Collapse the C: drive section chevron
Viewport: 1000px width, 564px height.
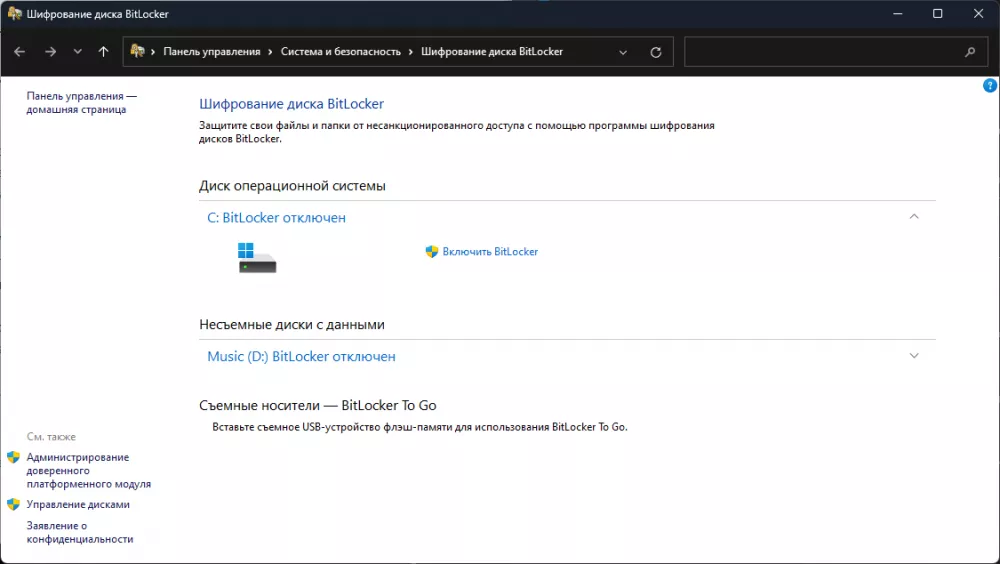pos(913,216)
